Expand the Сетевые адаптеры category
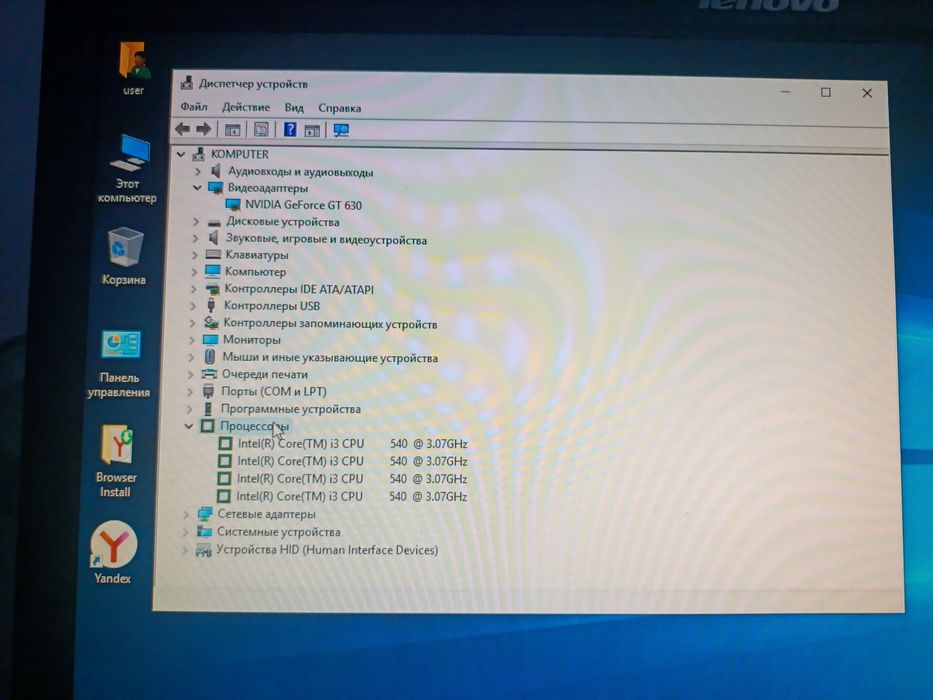933x700 pixels. 186,514
